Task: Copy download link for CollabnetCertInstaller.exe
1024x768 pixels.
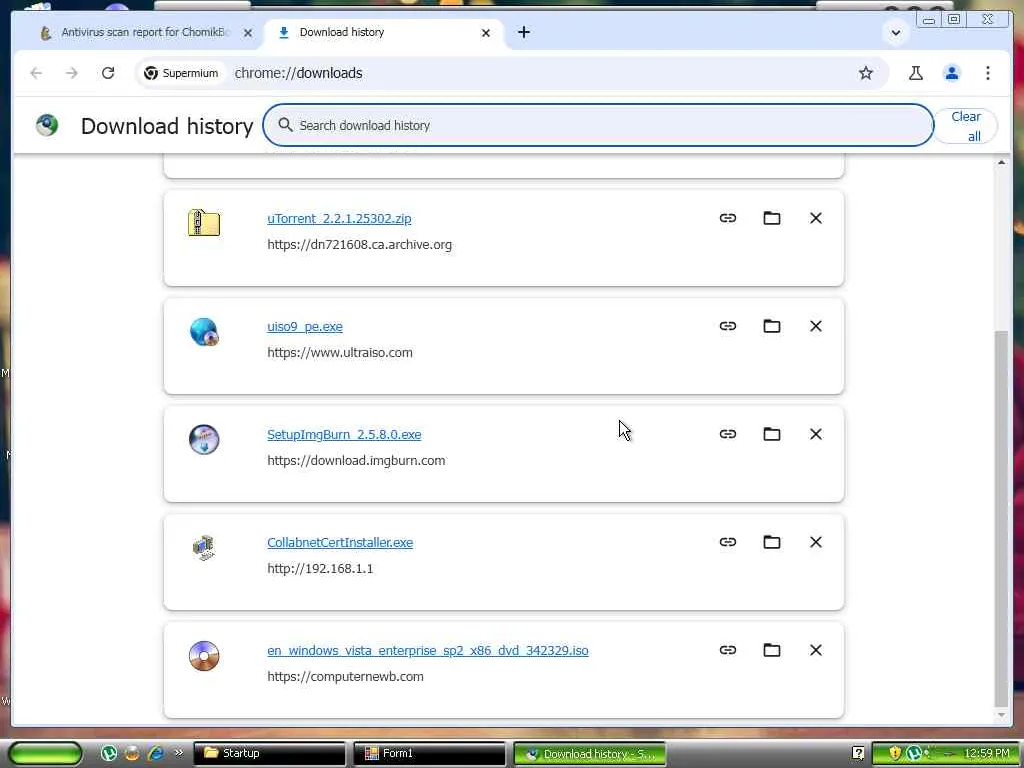Action: click(728, 542)
